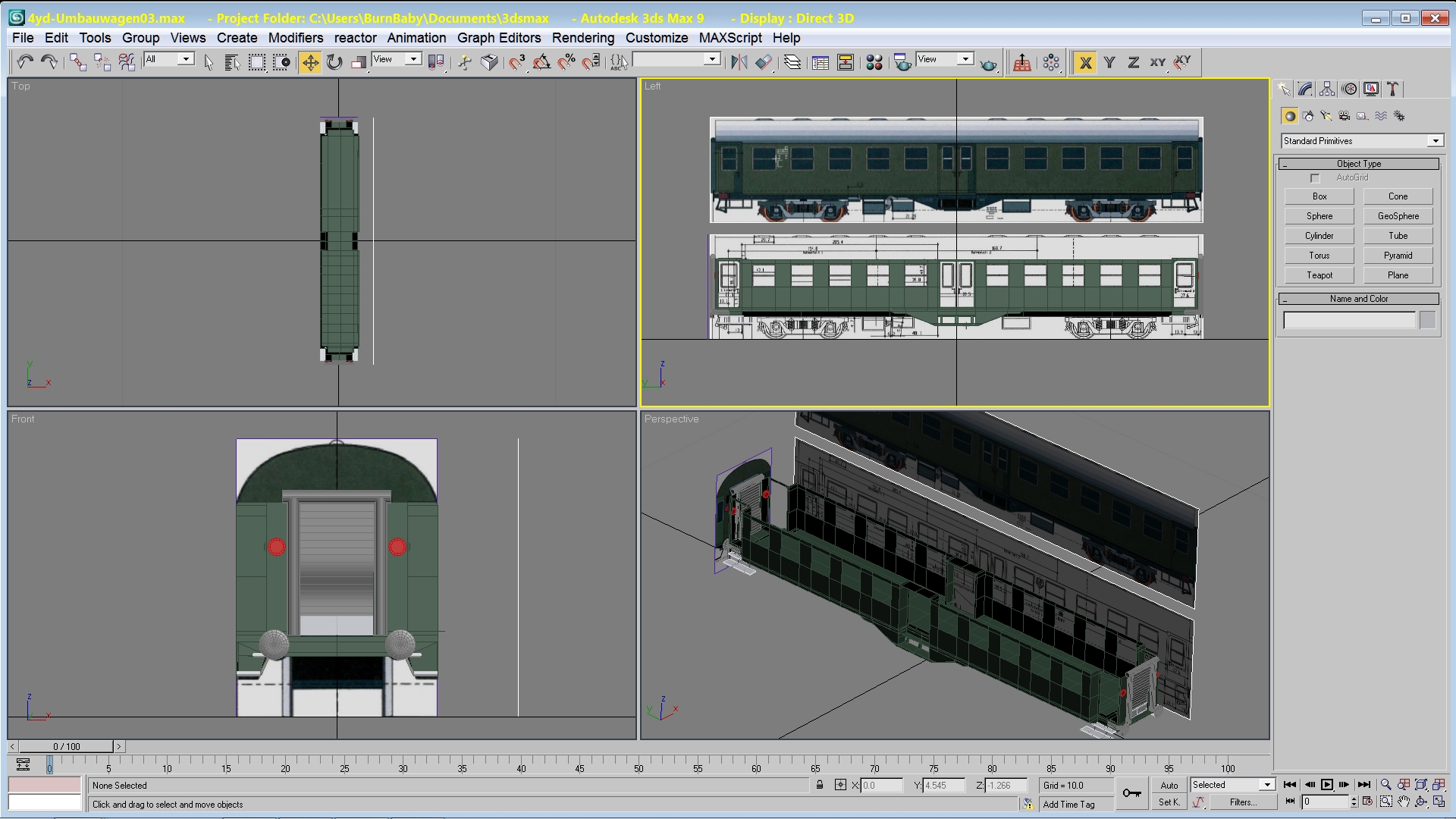The width and height of the screenshot is (1456, 819).
Task: Toggle Auto Key animation mode
Action: 1169,785
